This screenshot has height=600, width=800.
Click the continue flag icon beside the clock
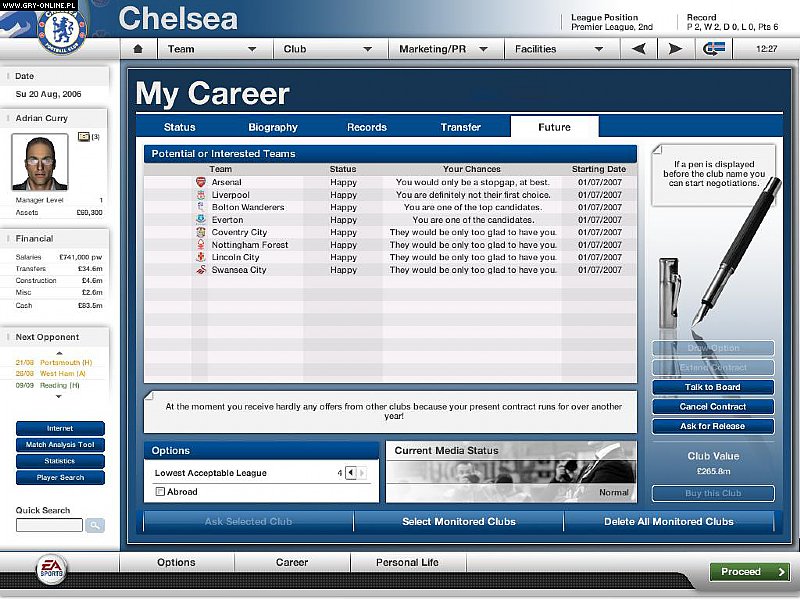coord(713,47)
